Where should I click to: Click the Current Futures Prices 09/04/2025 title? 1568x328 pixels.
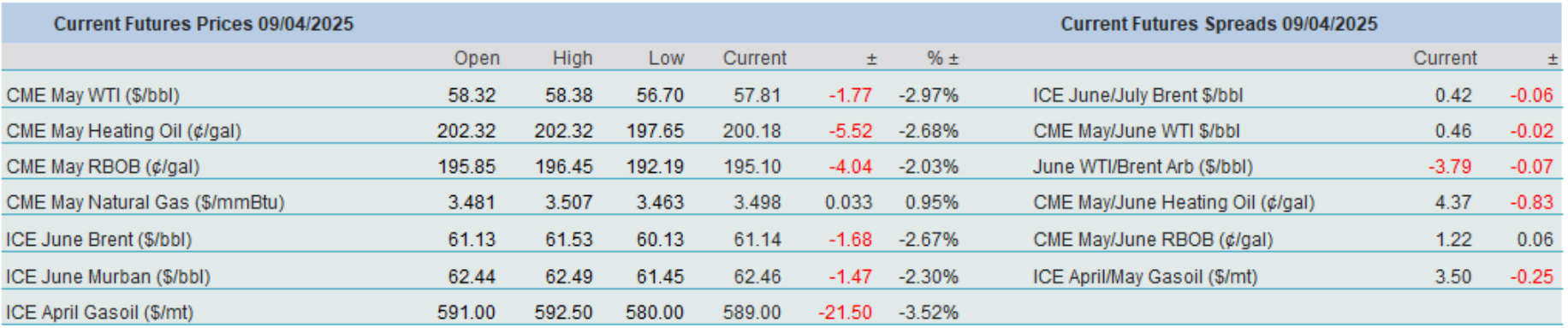tap(204, 24)
